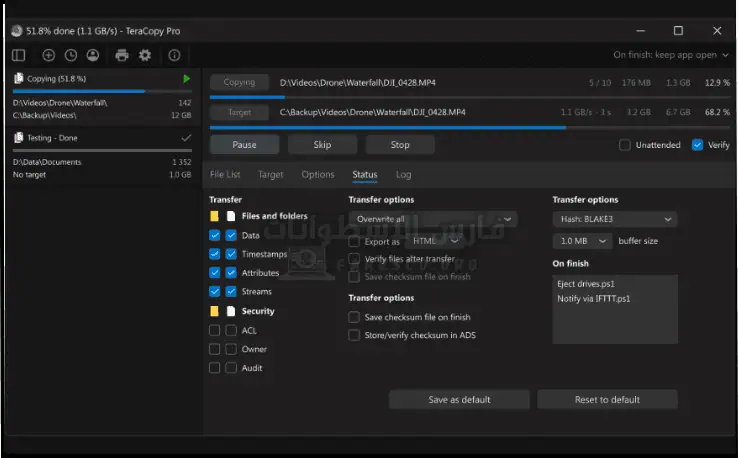This screenshot has height=458, width=738.
Task: Open the Log tab
Action: point(403,174)
